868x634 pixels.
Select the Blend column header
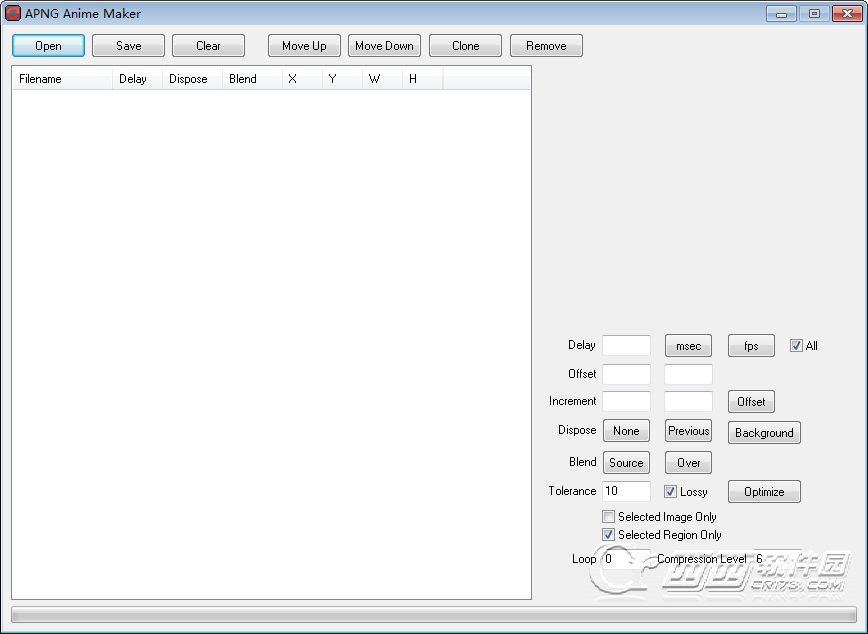252,79
